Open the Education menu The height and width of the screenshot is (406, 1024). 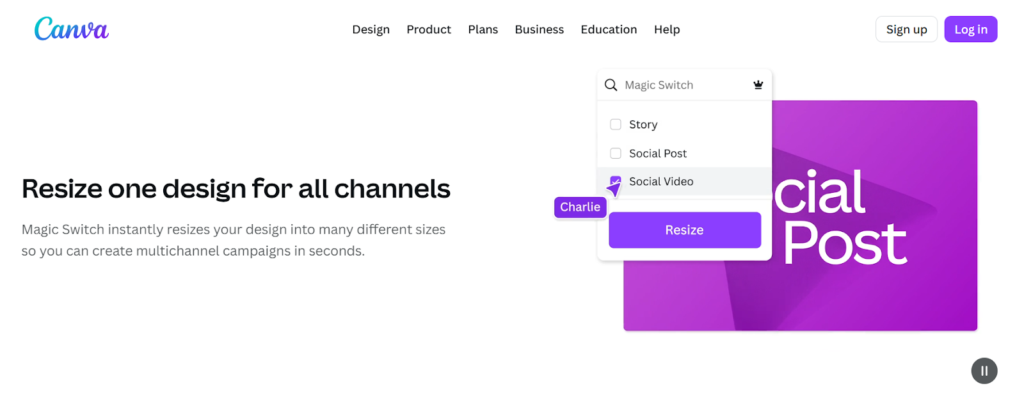point(609,29)
